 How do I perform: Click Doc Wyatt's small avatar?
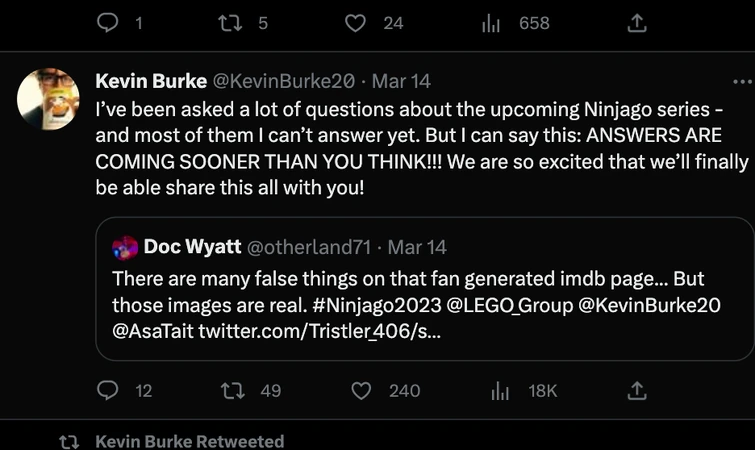tap(125, 247)
